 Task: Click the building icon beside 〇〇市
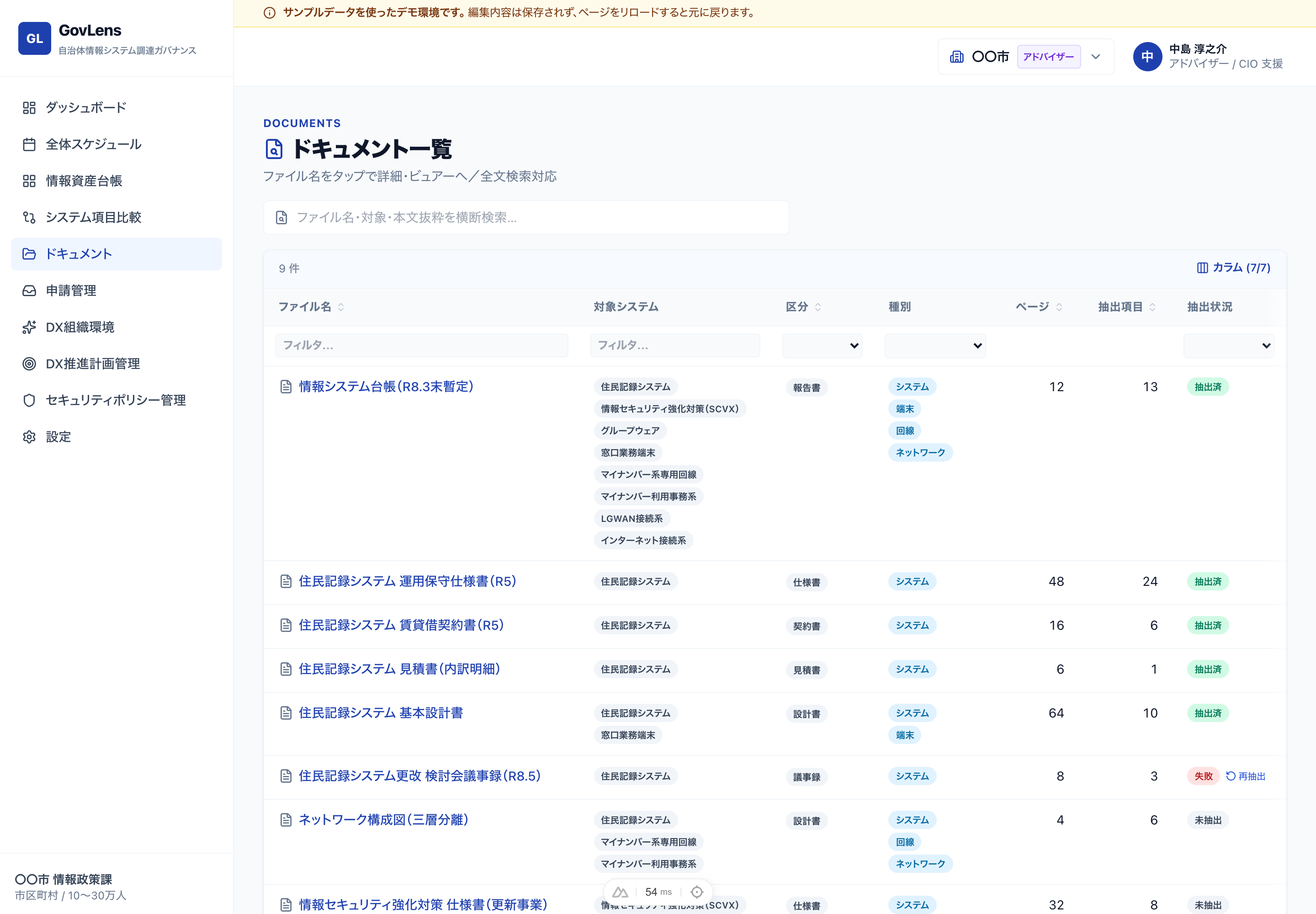(x=956, y=57)
